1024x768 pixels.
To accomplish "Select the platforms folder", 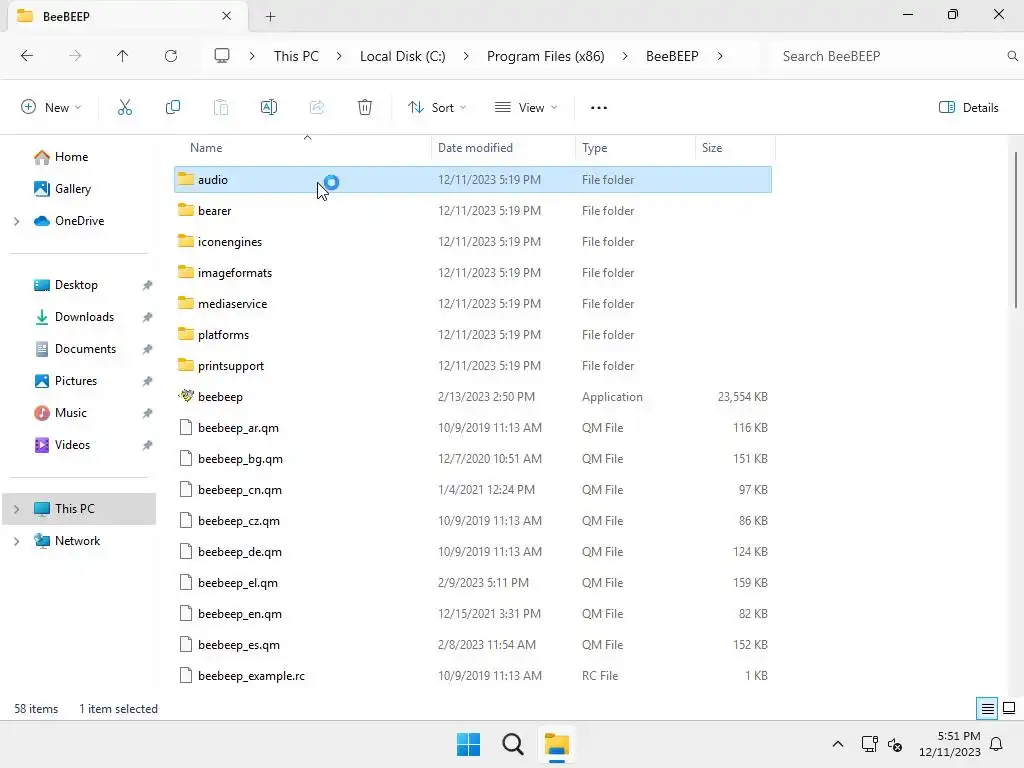I will [473, 334].
